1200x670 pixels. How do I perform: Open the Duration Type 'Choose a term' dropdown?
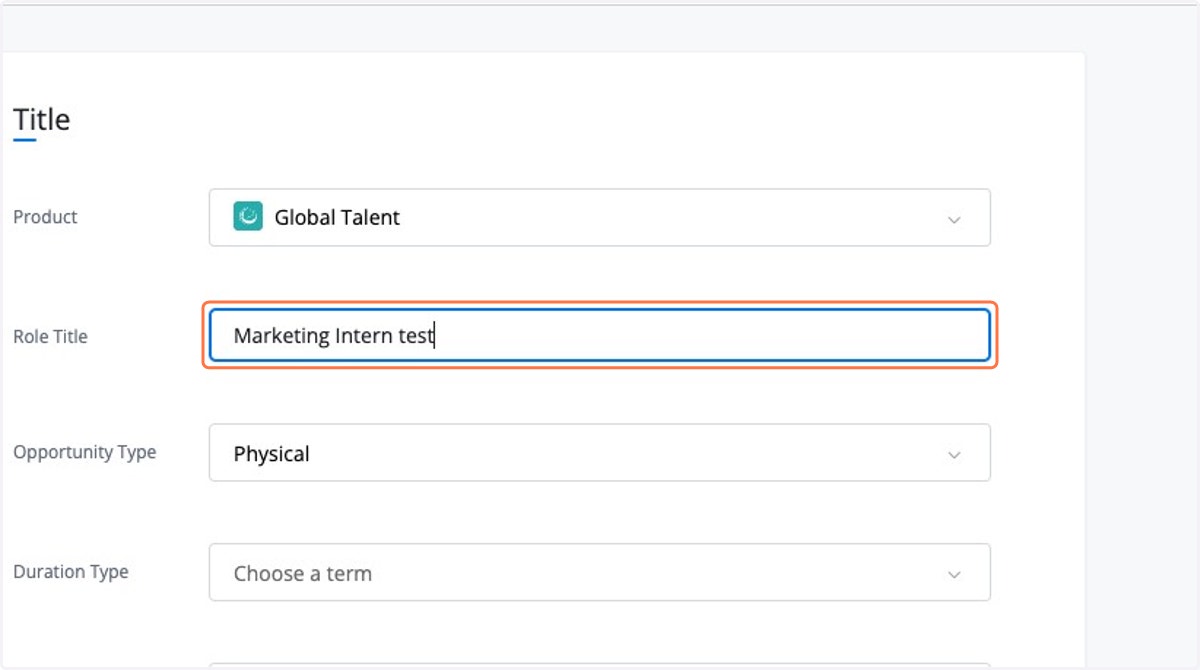tap(600, 573)
